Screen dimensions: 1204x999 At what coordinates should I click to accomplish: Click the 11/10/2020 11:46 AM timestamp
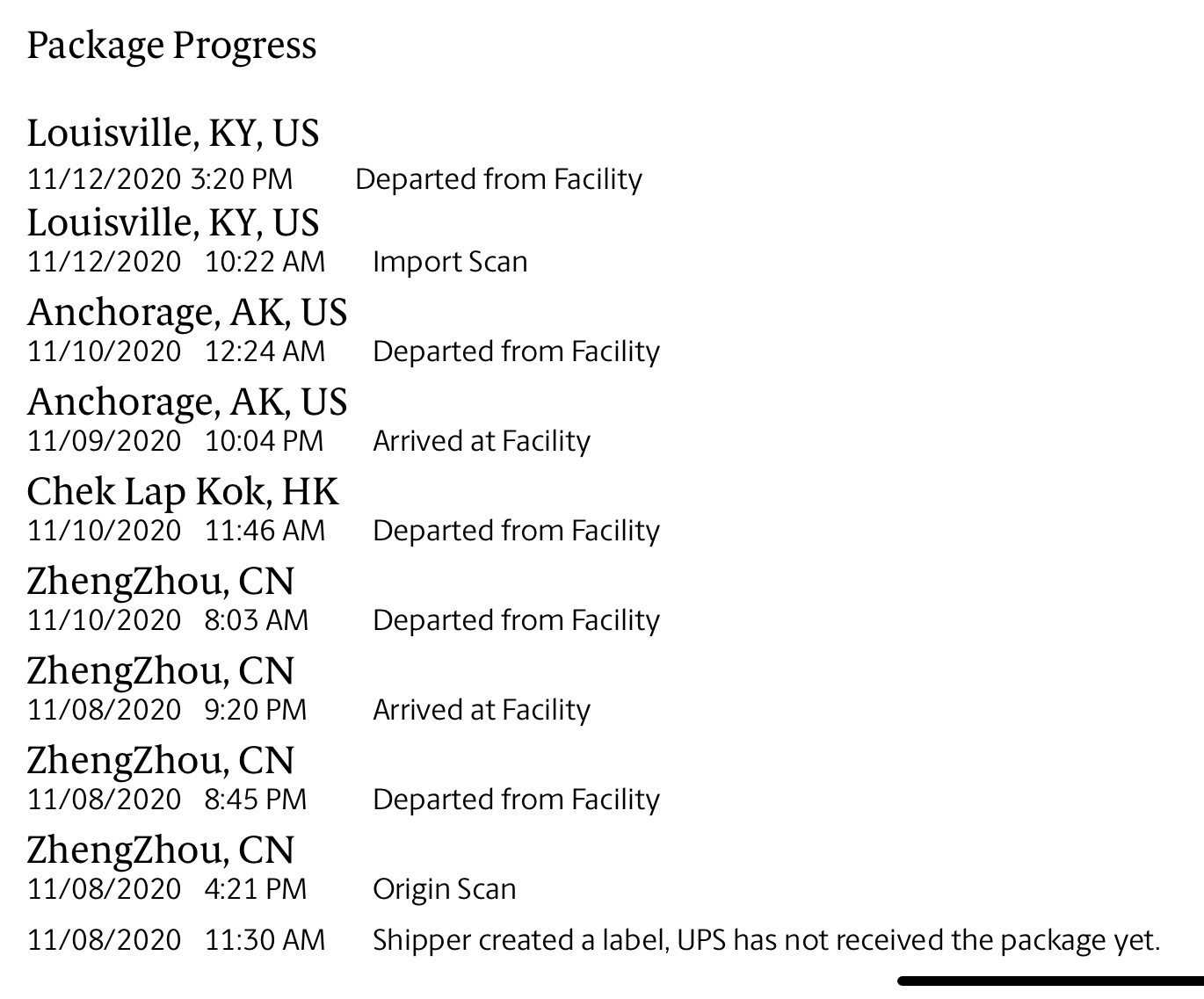176,531
